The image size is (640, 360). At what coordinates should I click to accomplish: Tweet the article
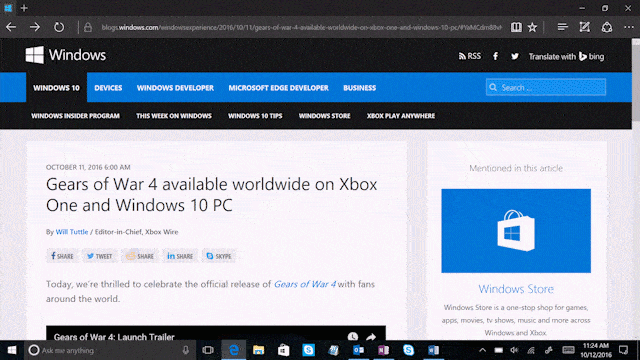pyautogui.click(x=100, y=256)
